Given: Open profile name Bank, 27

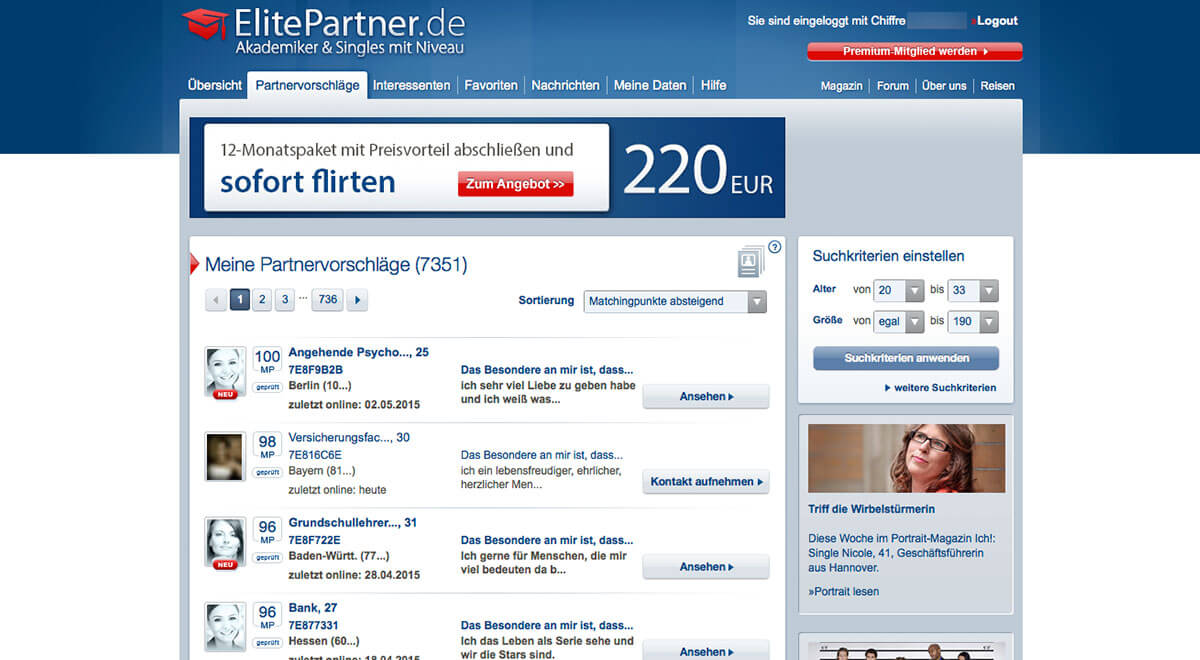Looking at the screenshot, I should click(313, 607).
